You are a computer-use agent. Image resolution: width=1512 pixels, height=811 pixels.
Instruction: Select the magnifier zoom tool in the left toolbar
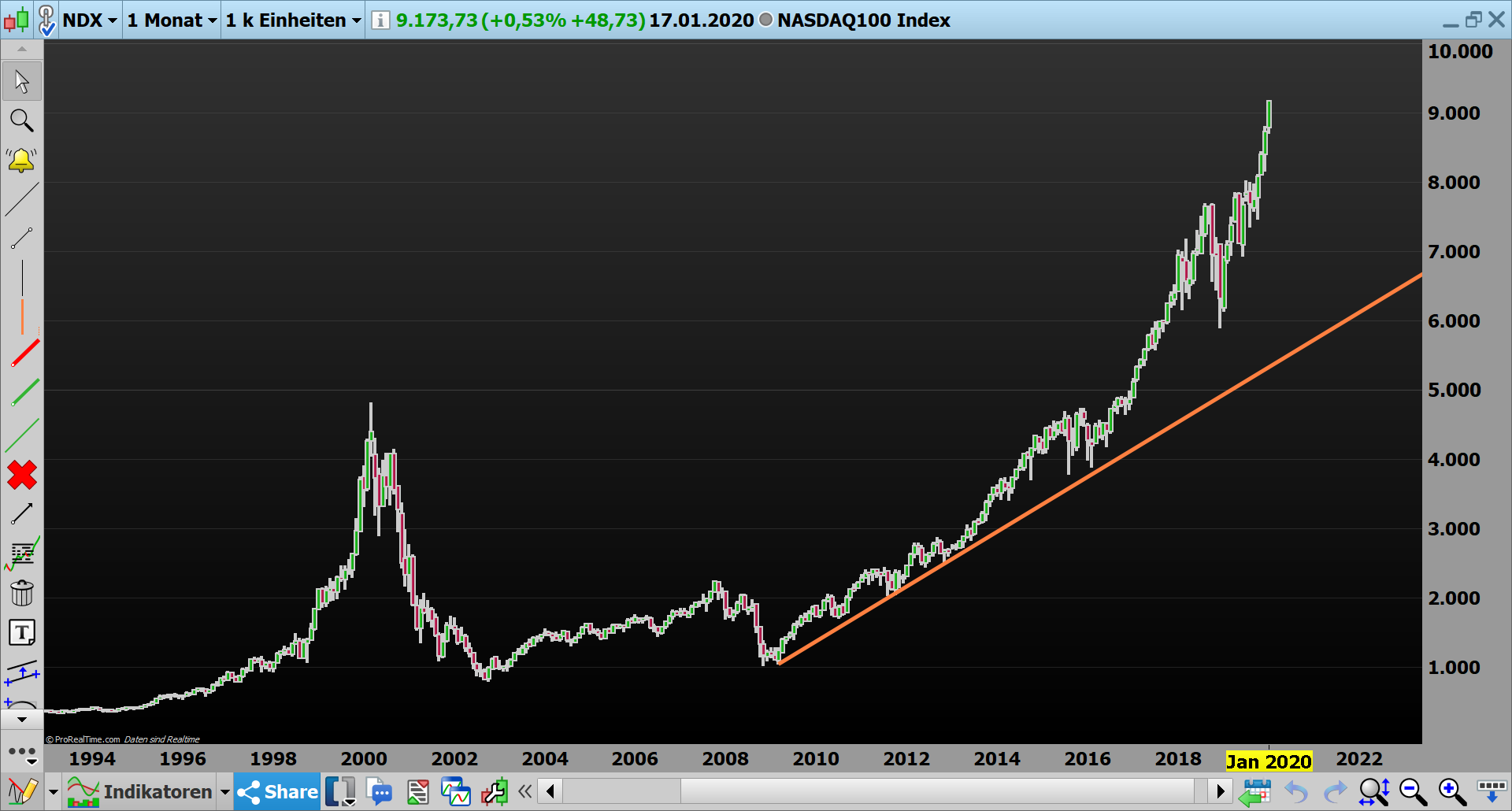click(21, 120)
